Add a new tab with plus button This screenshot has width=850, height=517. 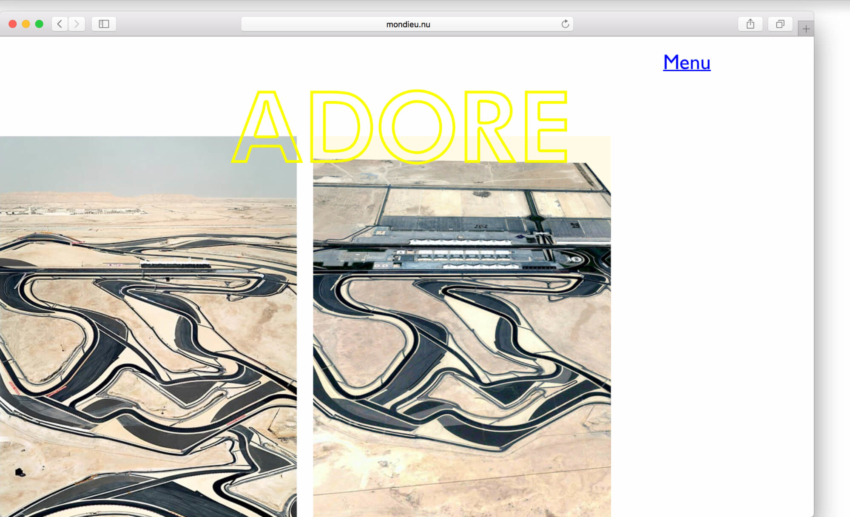[x=806, y=29]
